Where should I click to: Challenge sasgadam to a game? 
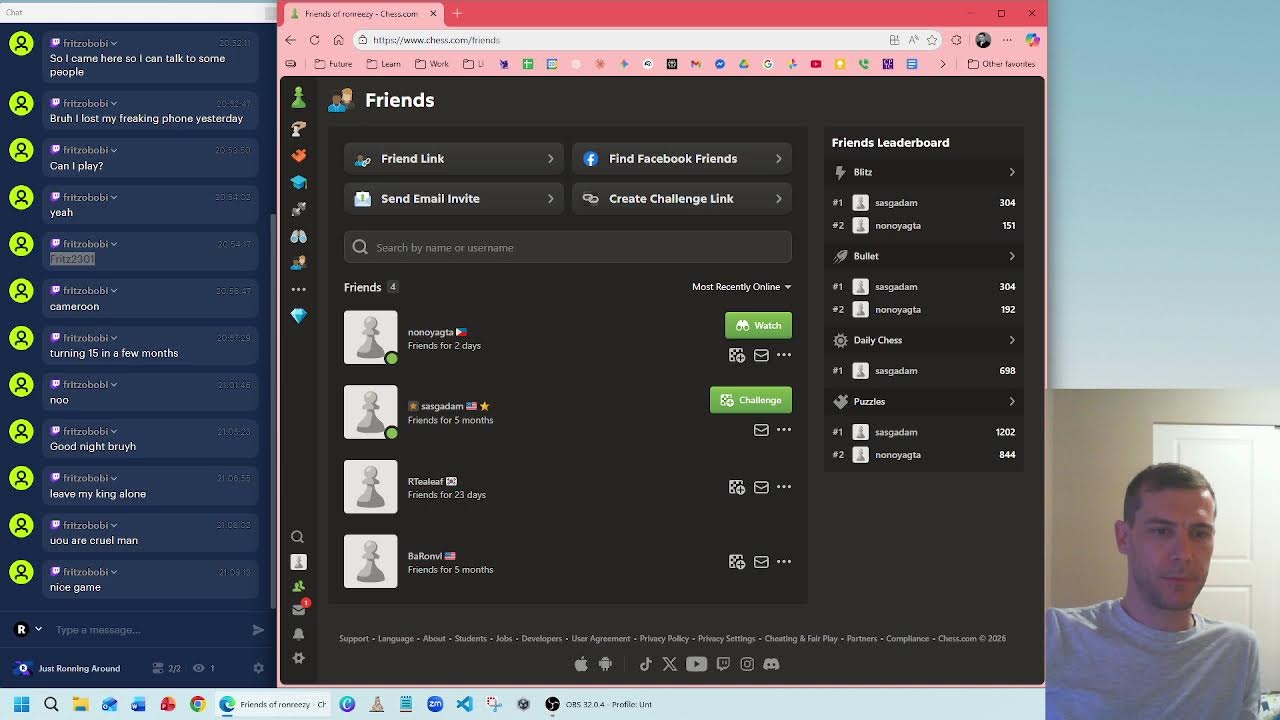coord(751,400)
